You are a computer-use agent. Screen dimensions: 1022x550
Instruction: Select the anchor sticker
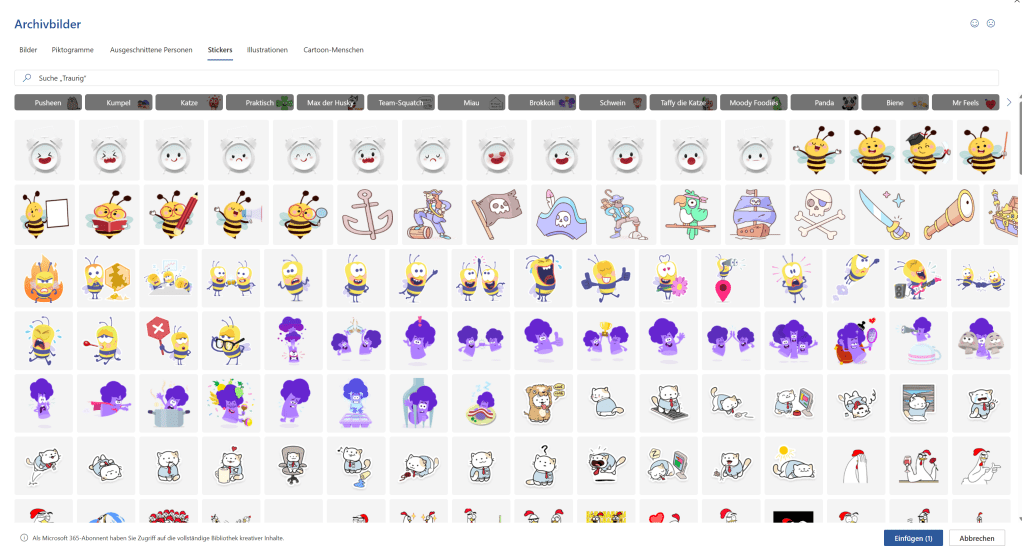367,212
